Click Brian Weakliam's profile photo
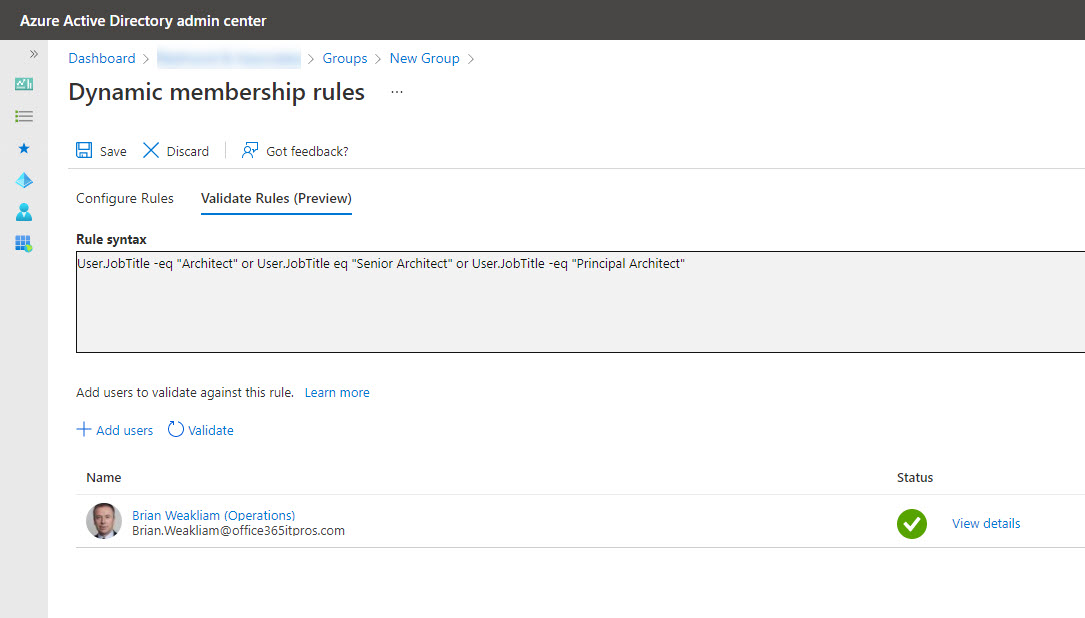The width and height of the screenshot is (1085, 618). pos(104,521)
